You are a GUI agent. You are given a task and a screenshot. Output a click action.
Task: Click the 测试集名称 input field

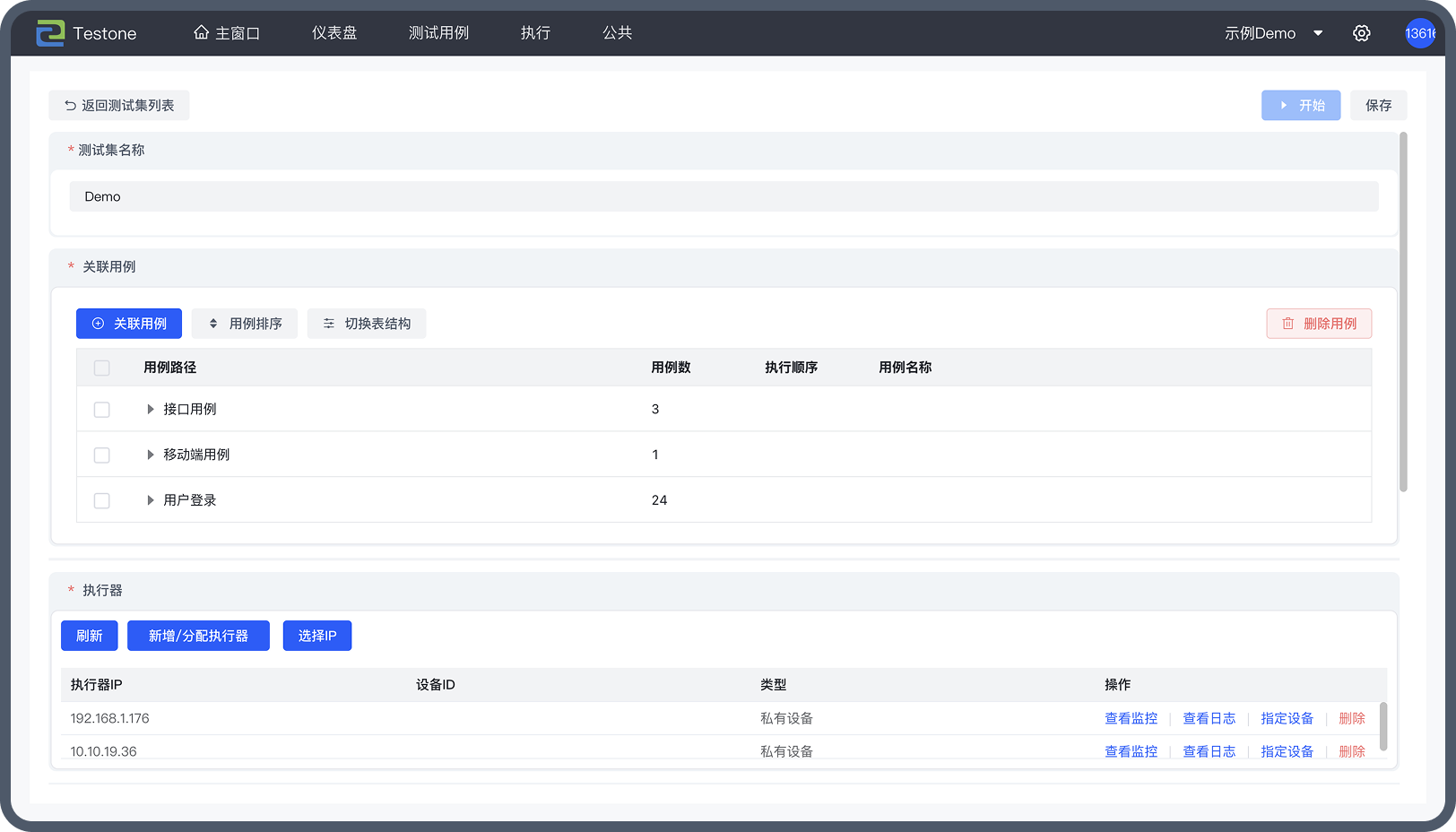pos(724,196)
